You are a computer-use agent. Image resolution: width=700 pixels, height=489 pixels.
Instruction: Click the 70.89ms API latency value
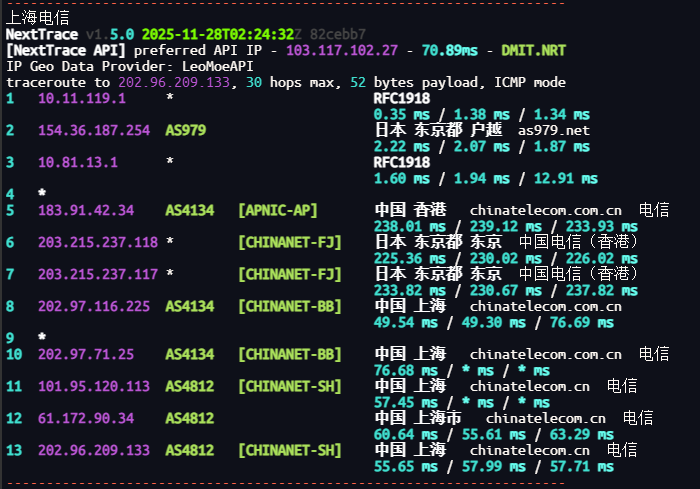coord(456,50)
